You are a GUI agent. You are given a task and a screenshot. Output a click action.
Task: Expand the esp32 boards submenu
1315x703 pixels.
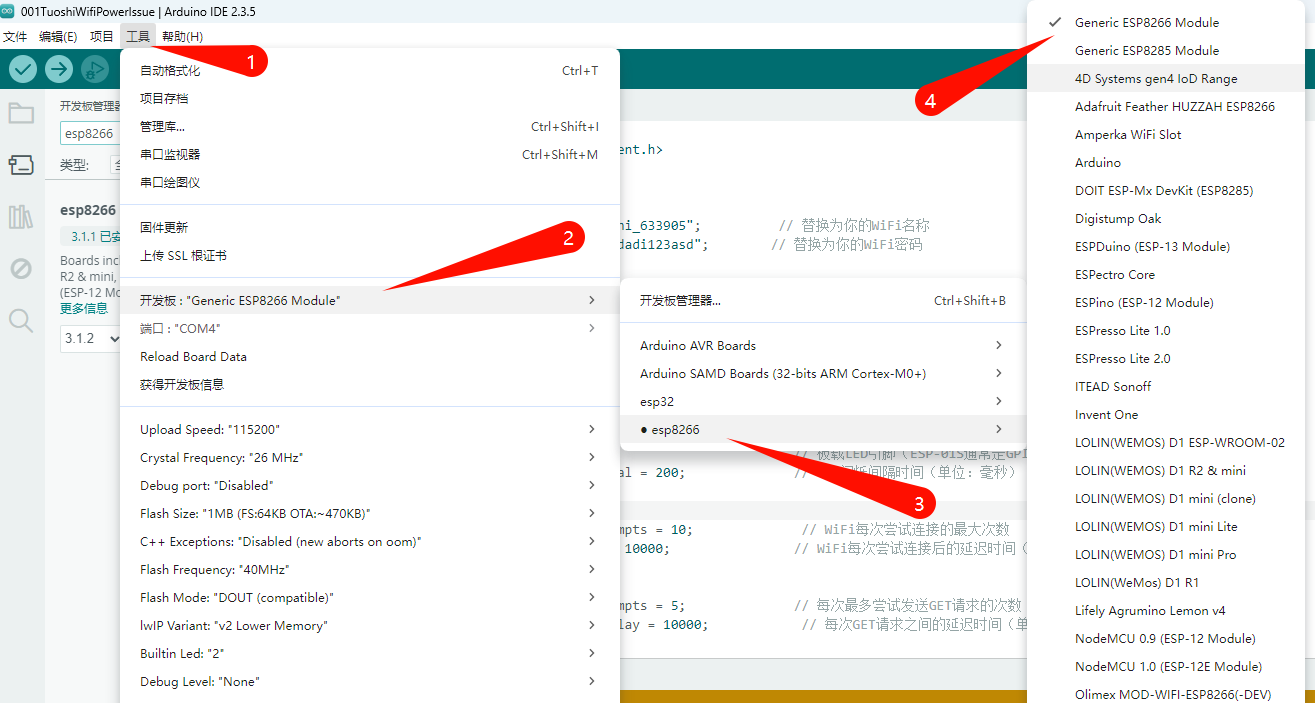(x=823, y=402)
